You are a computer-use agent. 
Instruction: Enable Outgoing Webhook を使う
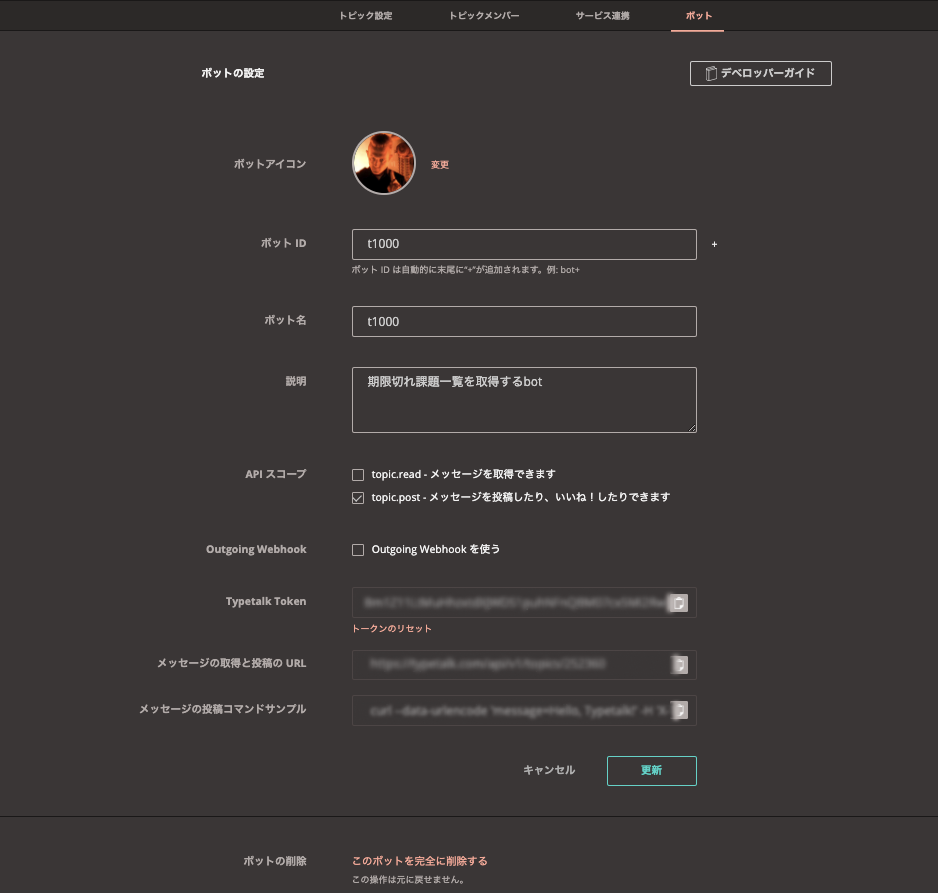pyautogui.click(x=357, y=549)
